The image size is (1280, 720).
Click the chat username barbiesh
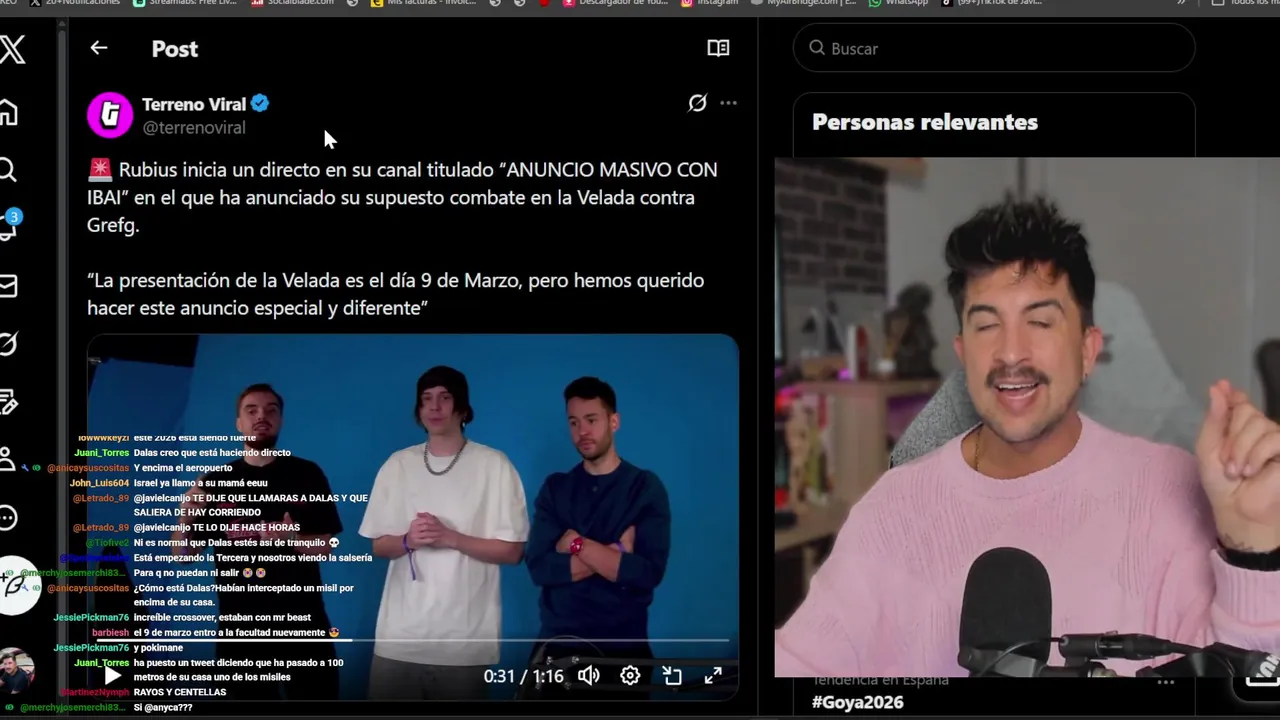pos(111,633)
